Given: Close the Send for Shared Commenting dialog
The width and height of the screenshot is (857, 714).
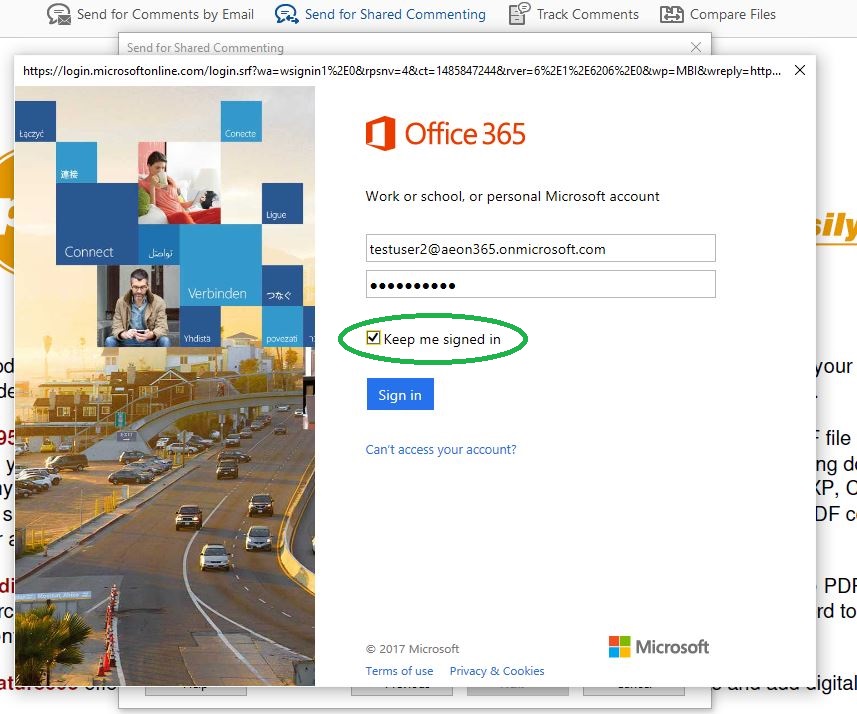Looking at the screenshot, I should [x=696, y=47].
